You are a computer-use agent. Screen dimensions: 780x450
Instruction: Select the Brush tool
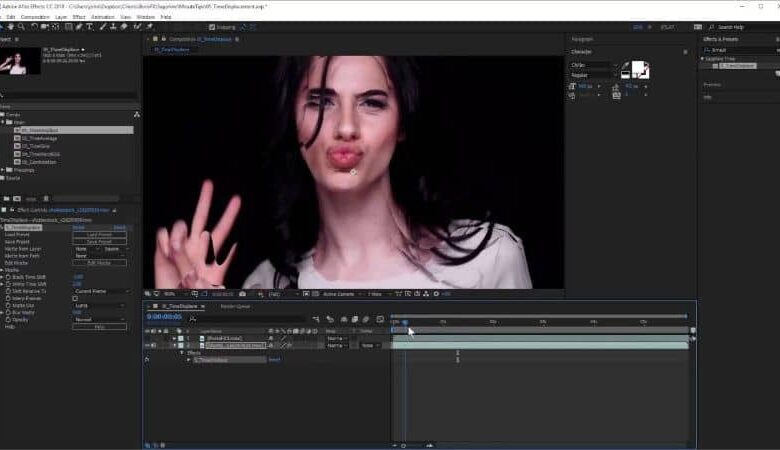coord(103,27)
